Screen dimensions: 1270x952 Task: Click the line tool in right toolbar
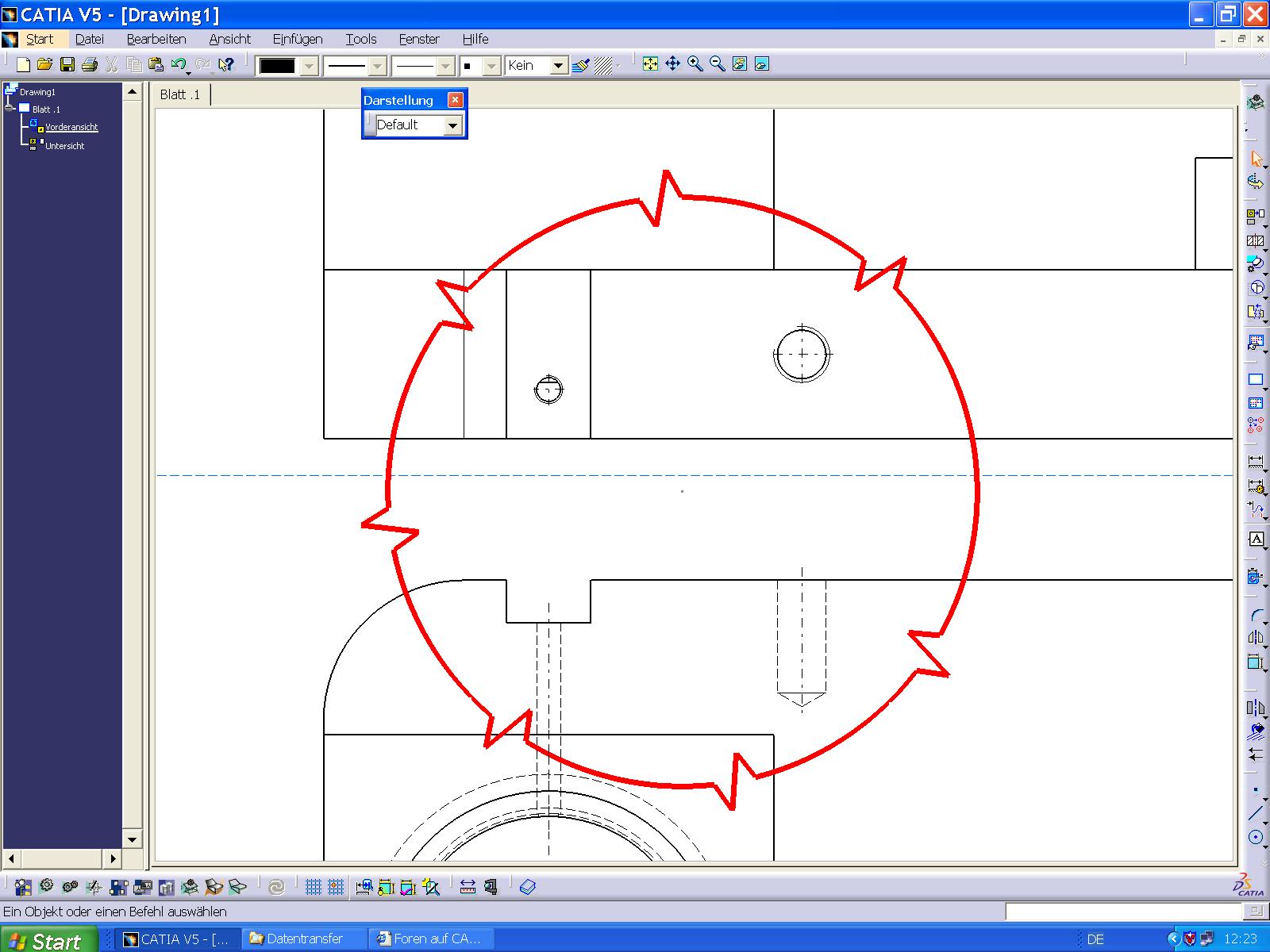point(1256,813)
